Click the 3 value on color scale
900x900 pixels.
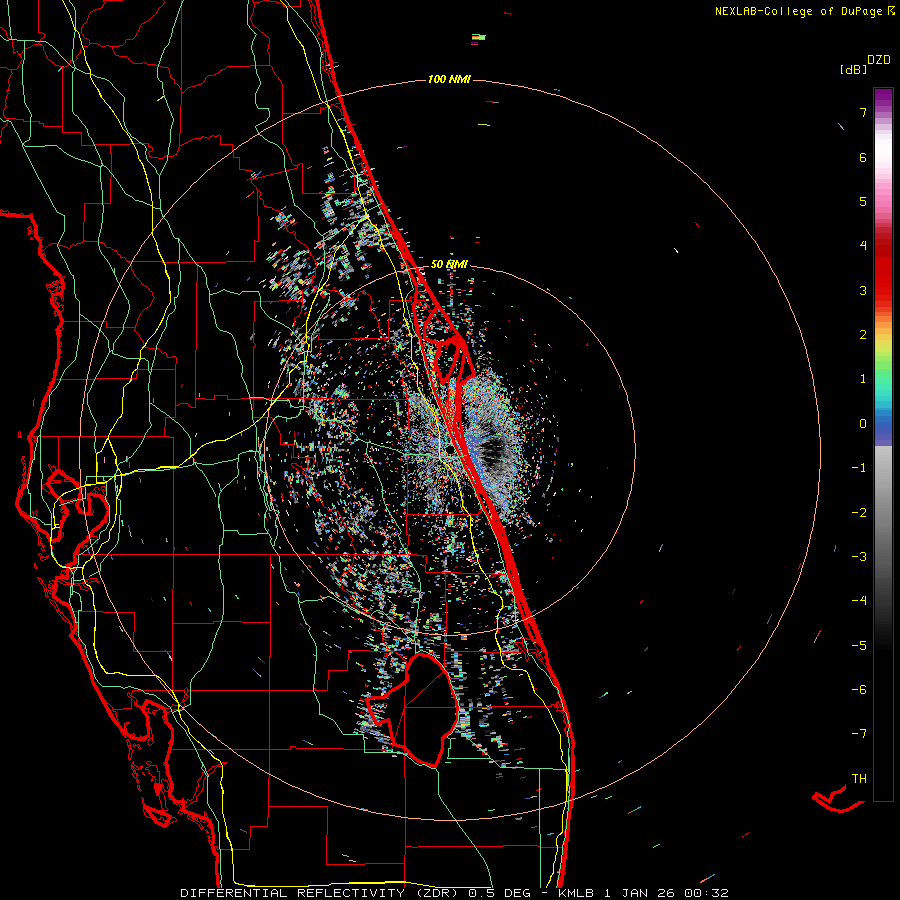tap(863, 290)
